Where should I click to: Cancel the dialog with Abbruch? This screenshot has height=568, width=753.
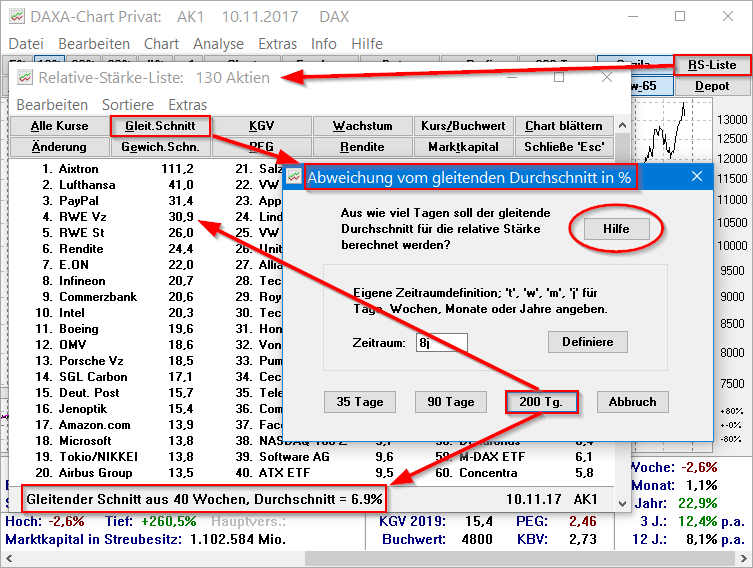click(x=632, y=402)
